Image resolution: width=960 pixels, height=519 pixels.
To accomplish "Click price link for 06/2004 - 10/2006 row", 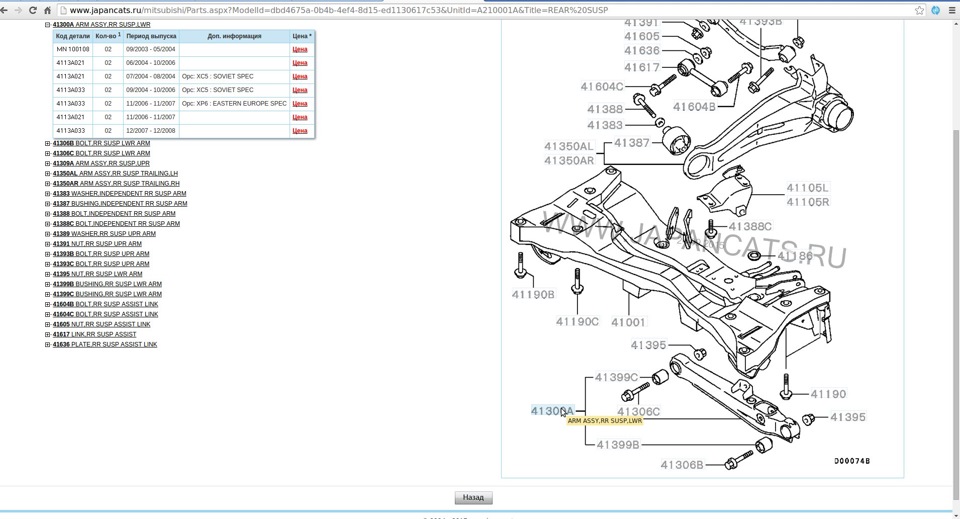I will click(x=299, y=63).
